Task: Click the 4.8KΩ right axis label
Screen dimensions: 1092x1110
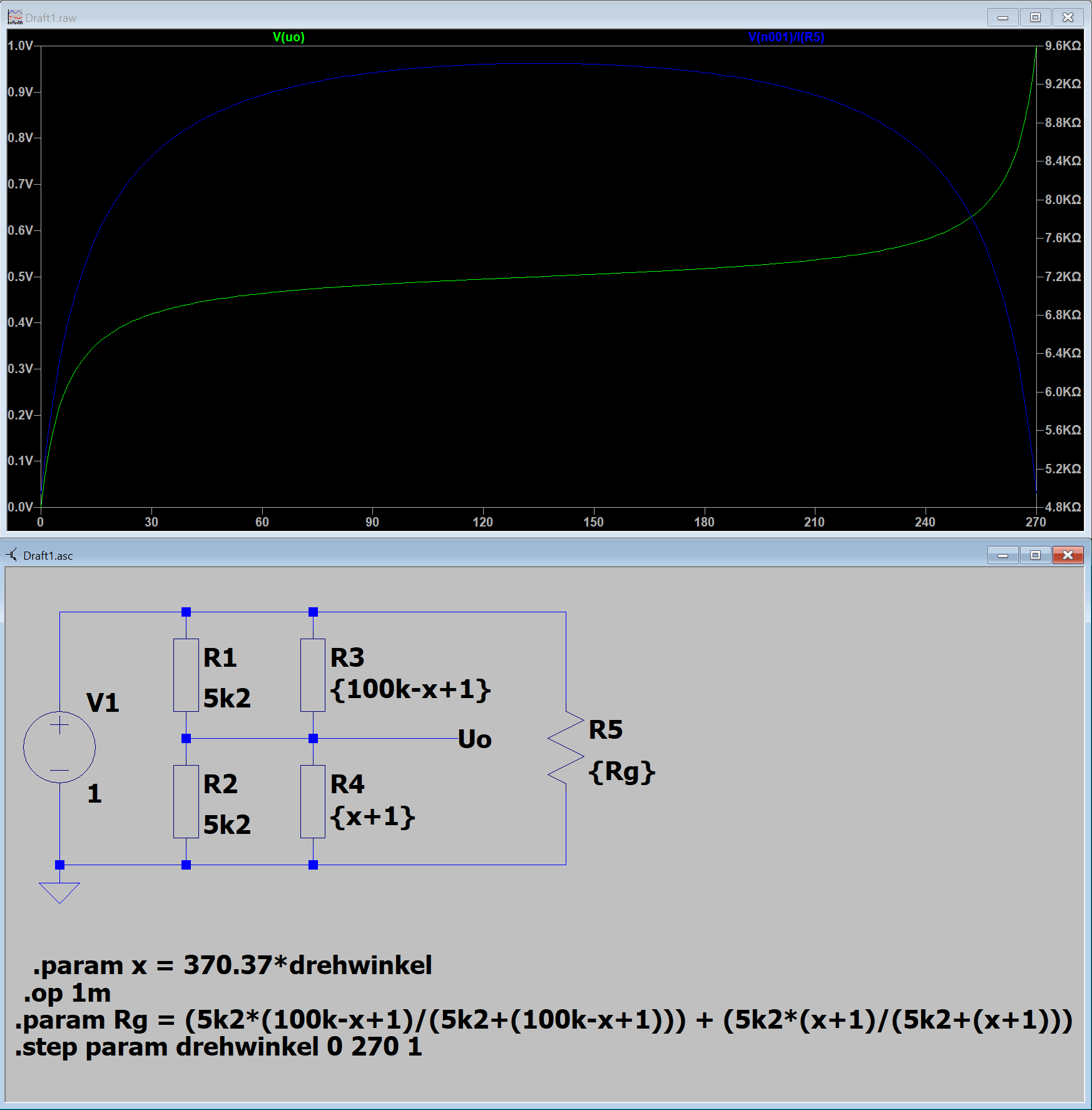Action: (1063, 507)
